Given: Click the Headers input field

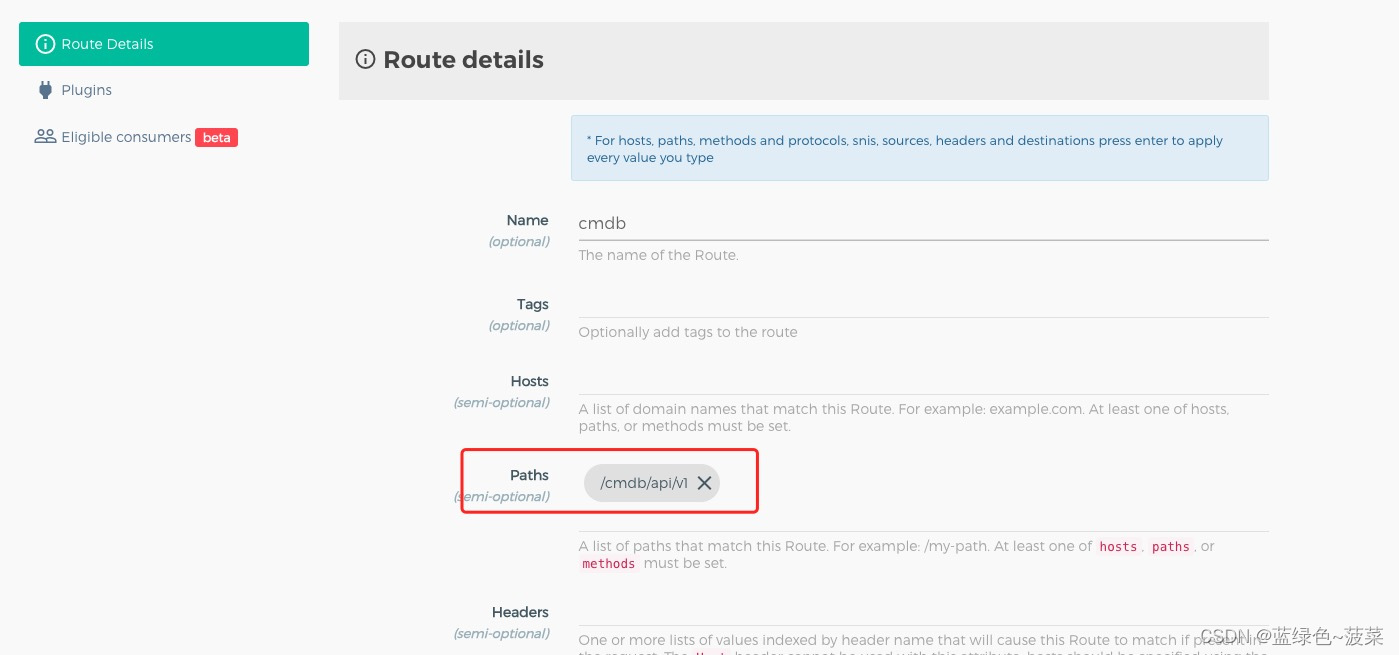Looking at the screenshot, I should 900,618.
